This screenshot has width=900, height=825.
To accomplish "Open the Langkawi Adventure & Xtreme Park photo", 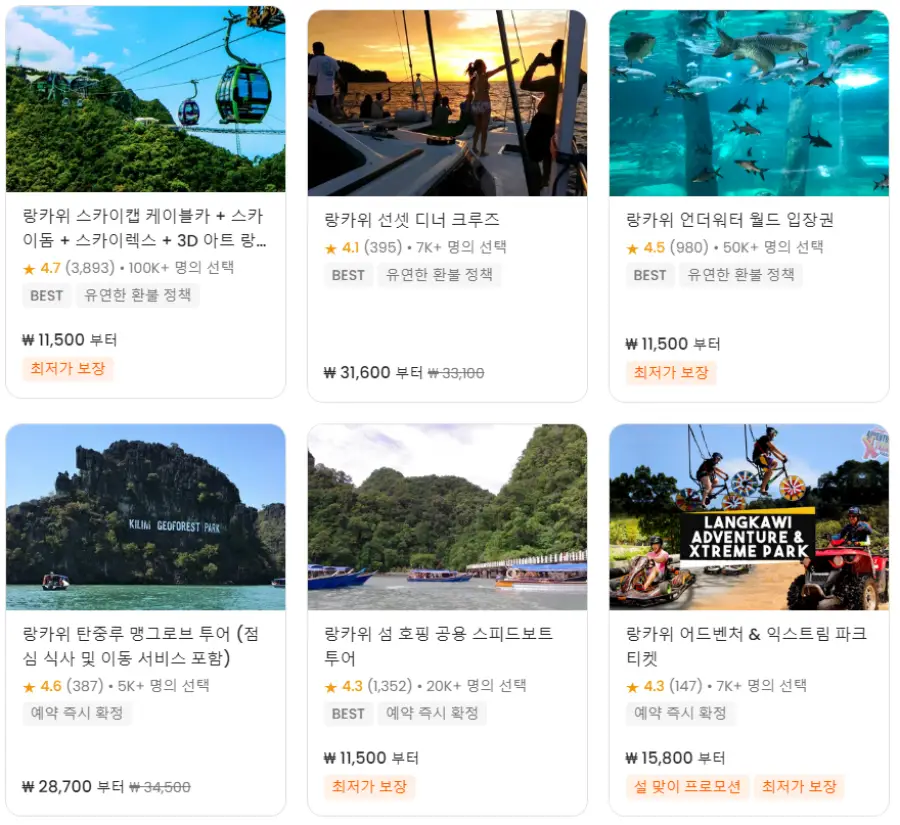I will 749,517.
